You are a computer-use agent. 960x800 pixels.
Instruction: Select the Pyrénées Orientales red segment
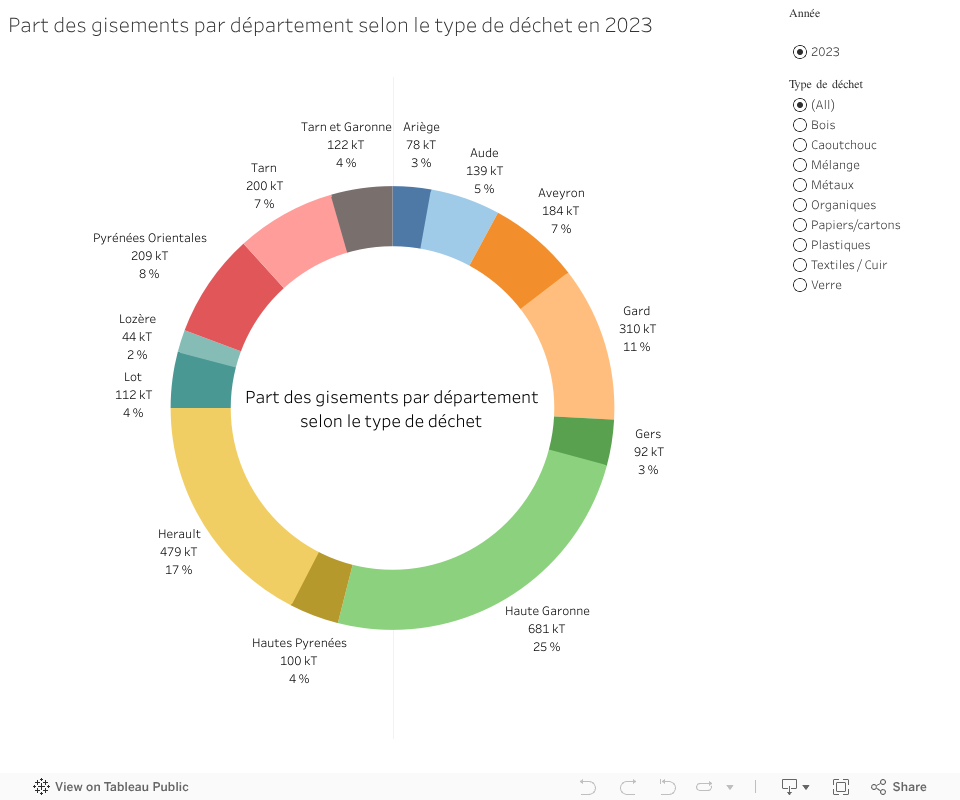tap(233, 298)
